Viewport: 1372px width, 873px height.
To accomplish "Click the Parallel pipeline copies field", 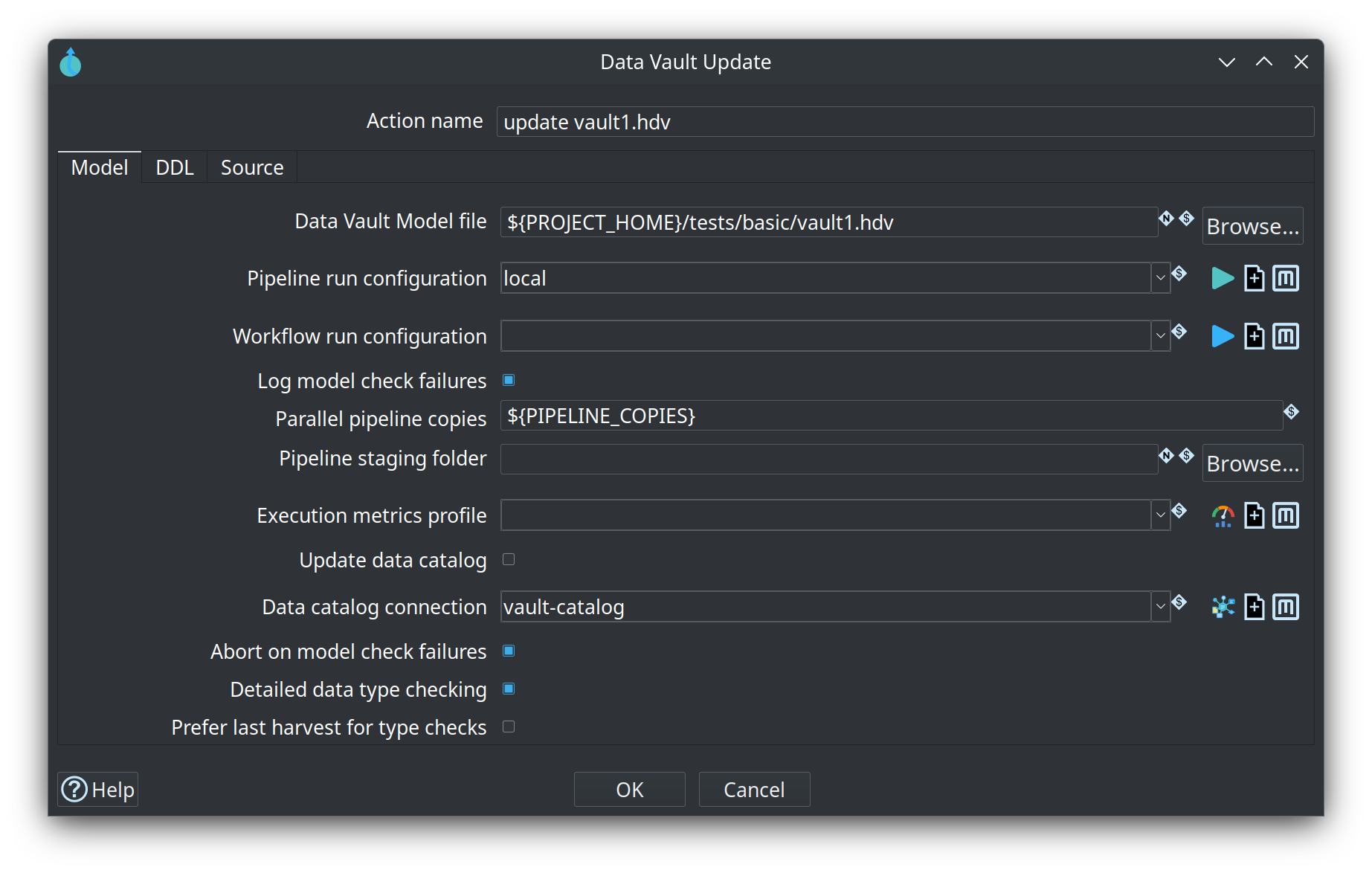I will (x=892, y=416).
